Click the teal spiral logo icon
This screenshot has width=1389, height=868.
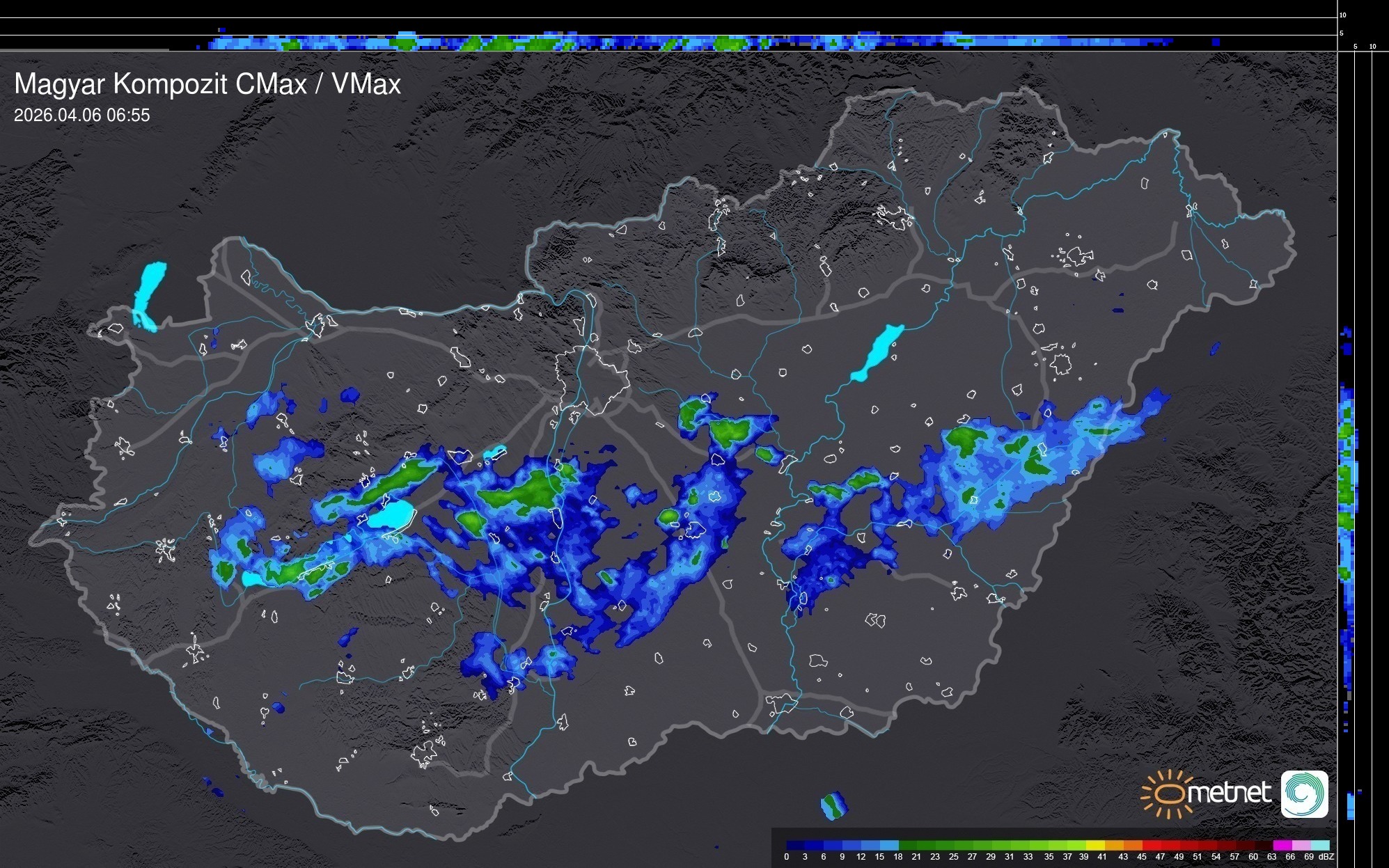(1304, 794)
